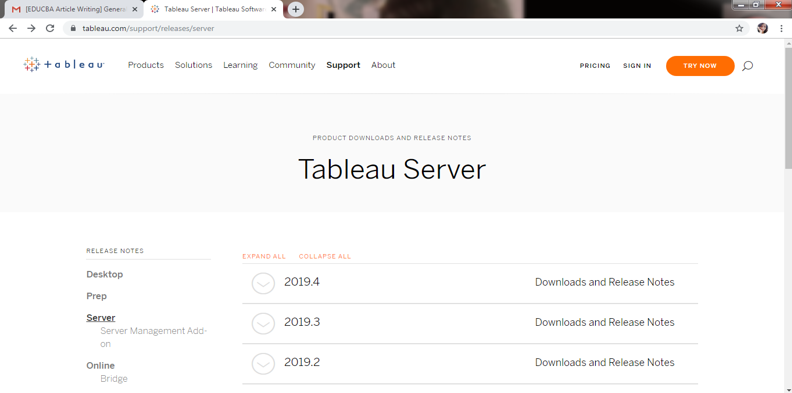Open the About menu
The image size is (792, 393).
[383, 65]
